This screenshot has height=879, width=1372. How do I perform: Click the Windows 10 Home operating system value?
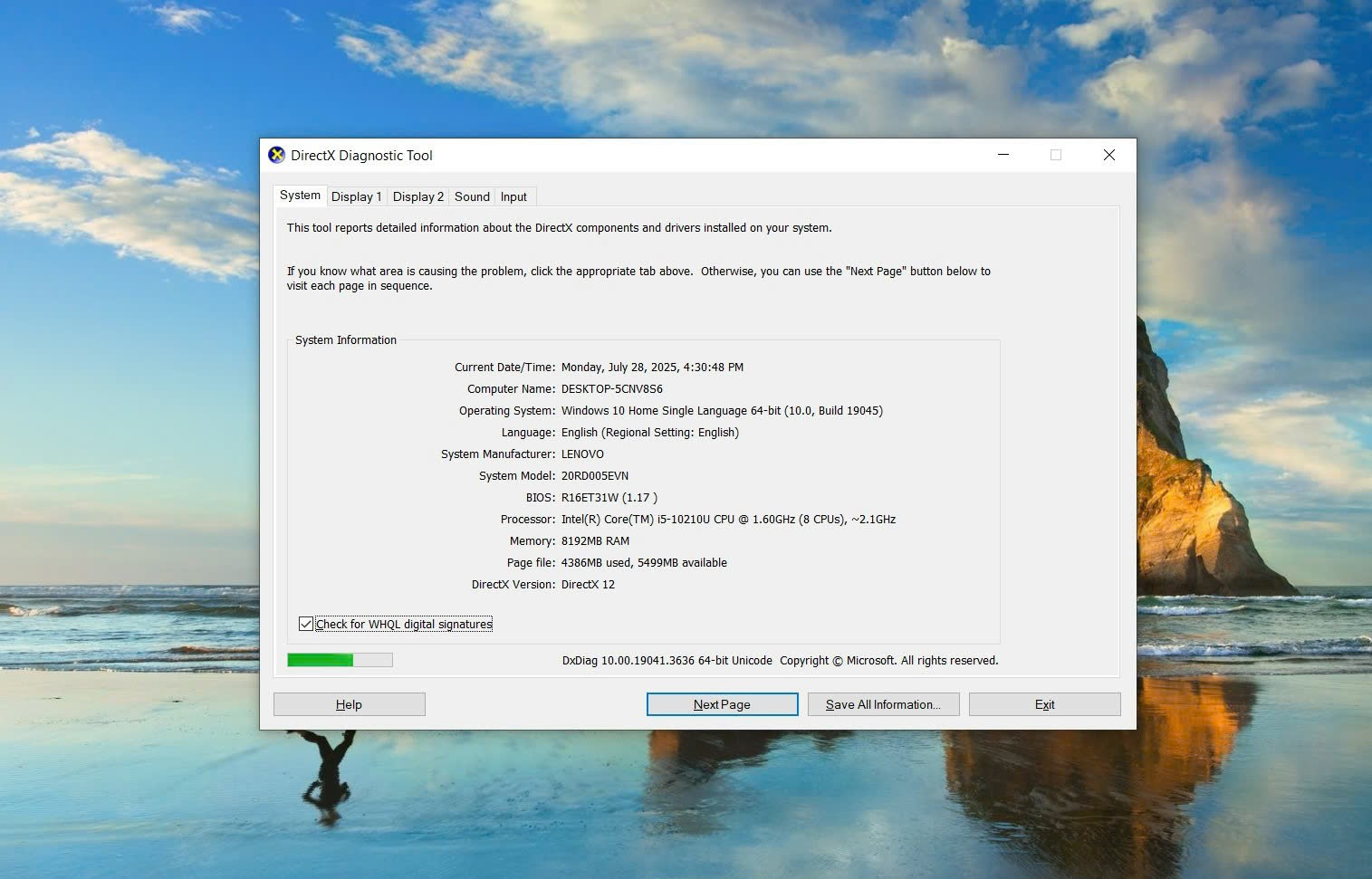pos(722,411)
